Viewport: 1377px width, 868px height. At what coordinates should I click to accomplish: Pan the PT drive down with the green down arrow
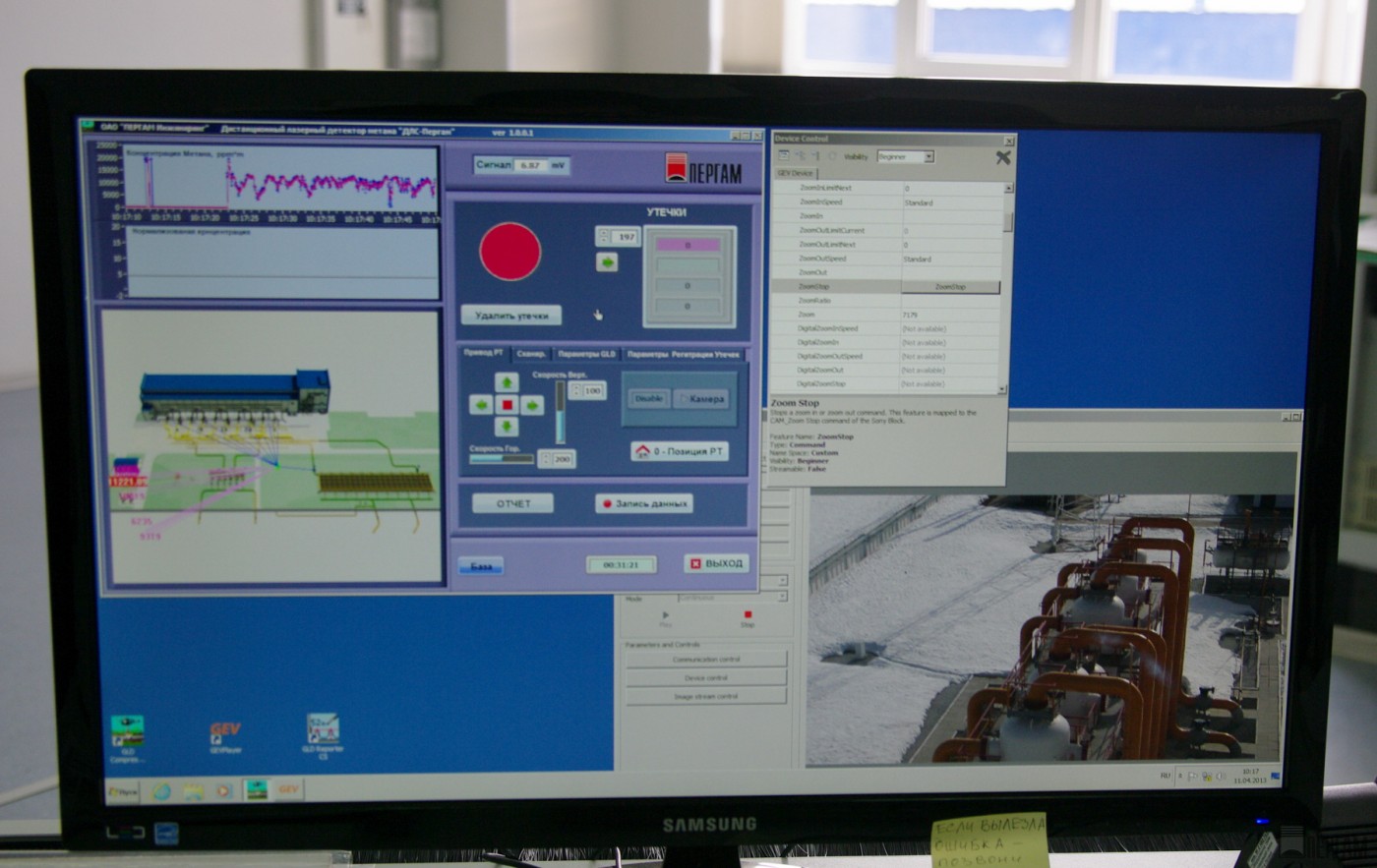[x=507, y=427]
